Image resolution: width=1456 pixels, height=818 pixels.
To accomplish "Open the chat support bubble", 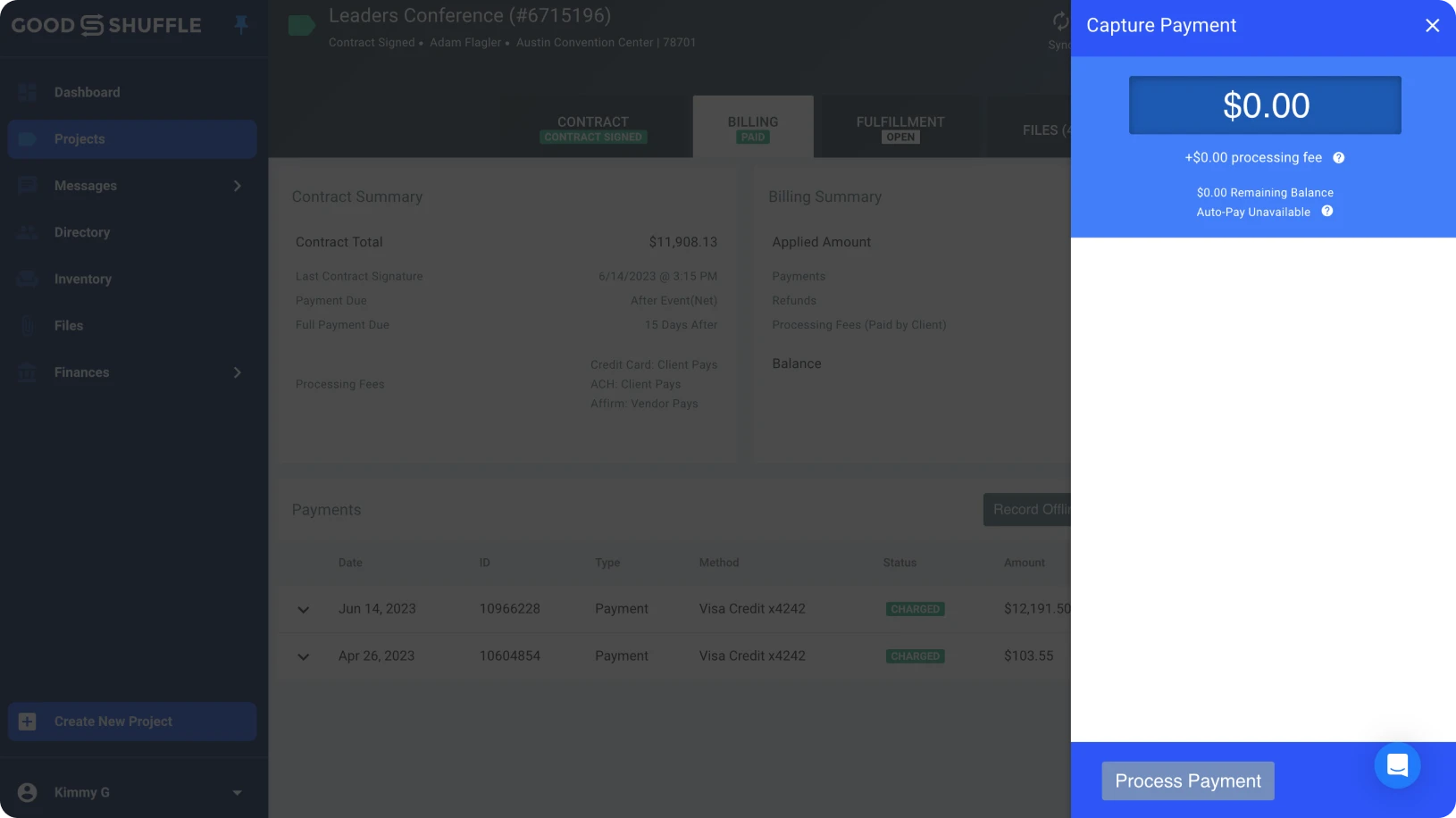I will [x=1397, y=765].
